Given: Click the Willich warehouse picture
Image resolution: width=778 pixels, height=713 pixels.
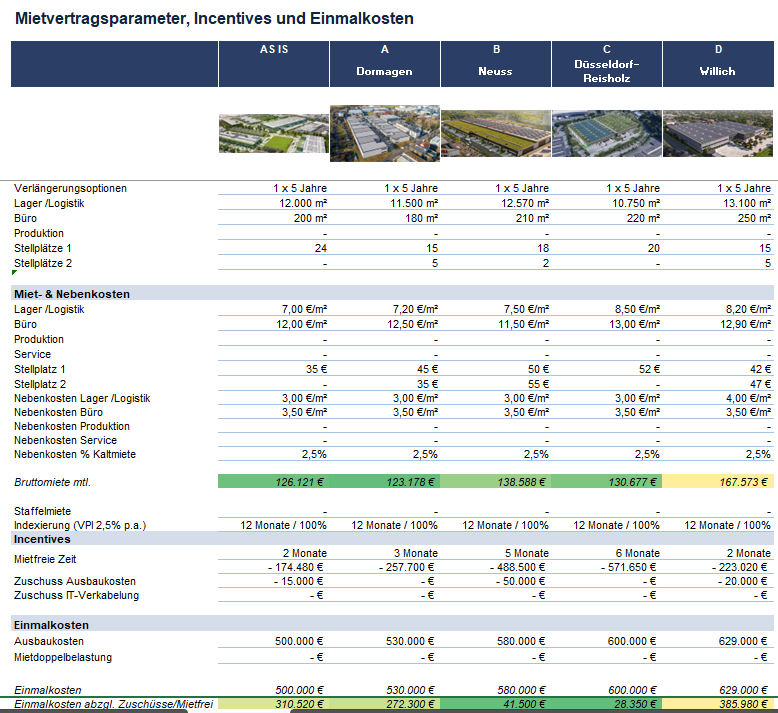Looking at the screenshot, I should pyautogui.click(x=717, y=133).
